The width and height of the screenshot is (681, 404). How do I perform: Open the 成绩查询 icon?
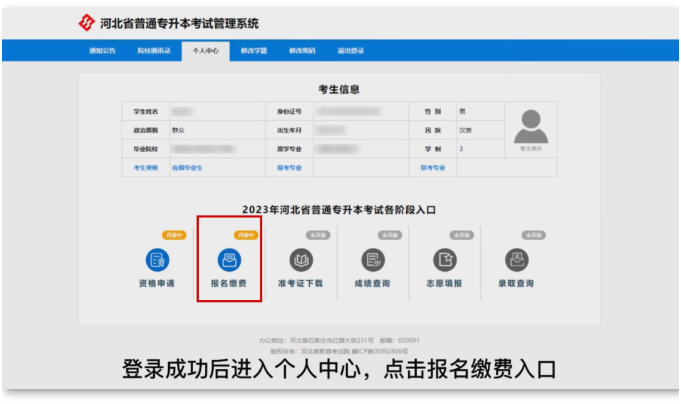373,260
